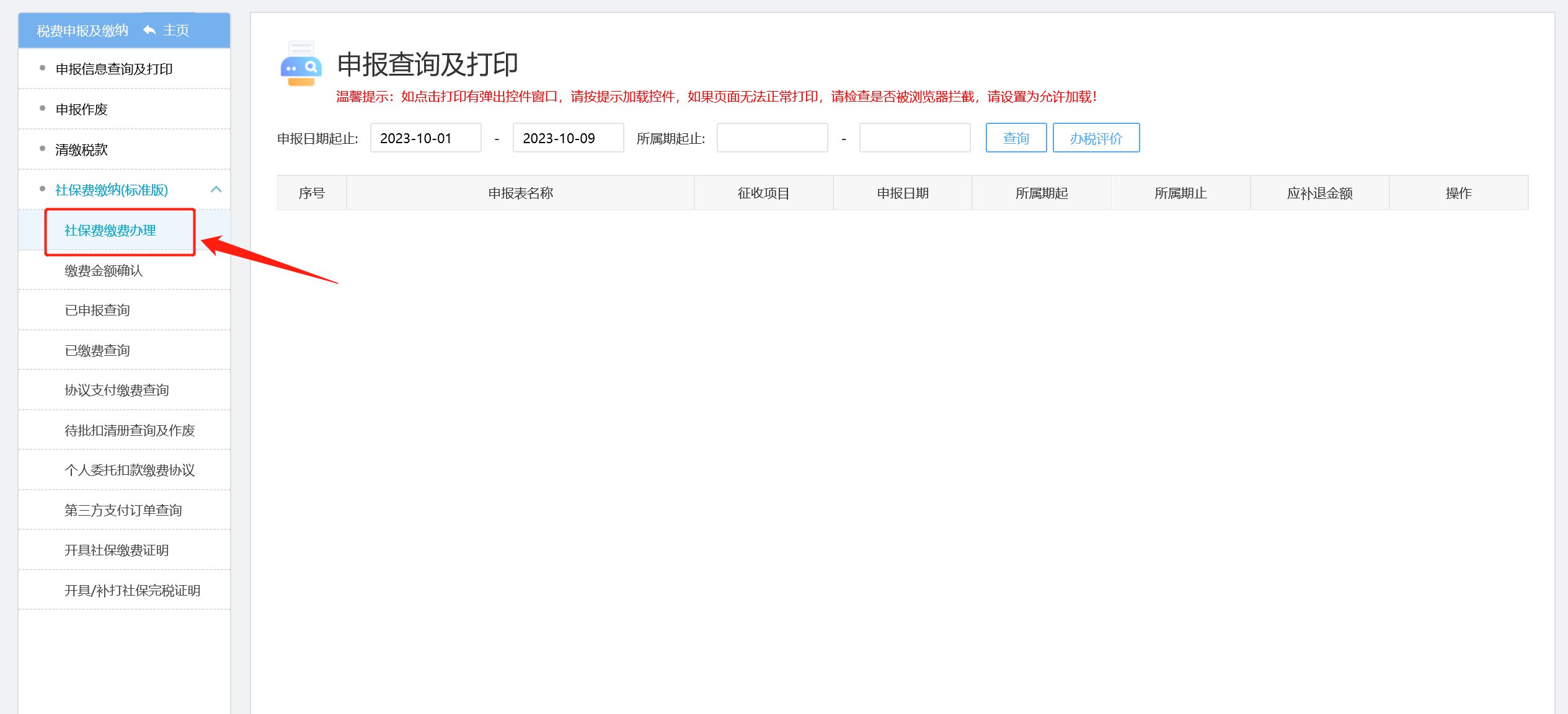Click the 办税评价 button
The height and width of the screenshot is (714, 1568).
pos(1096,138)
